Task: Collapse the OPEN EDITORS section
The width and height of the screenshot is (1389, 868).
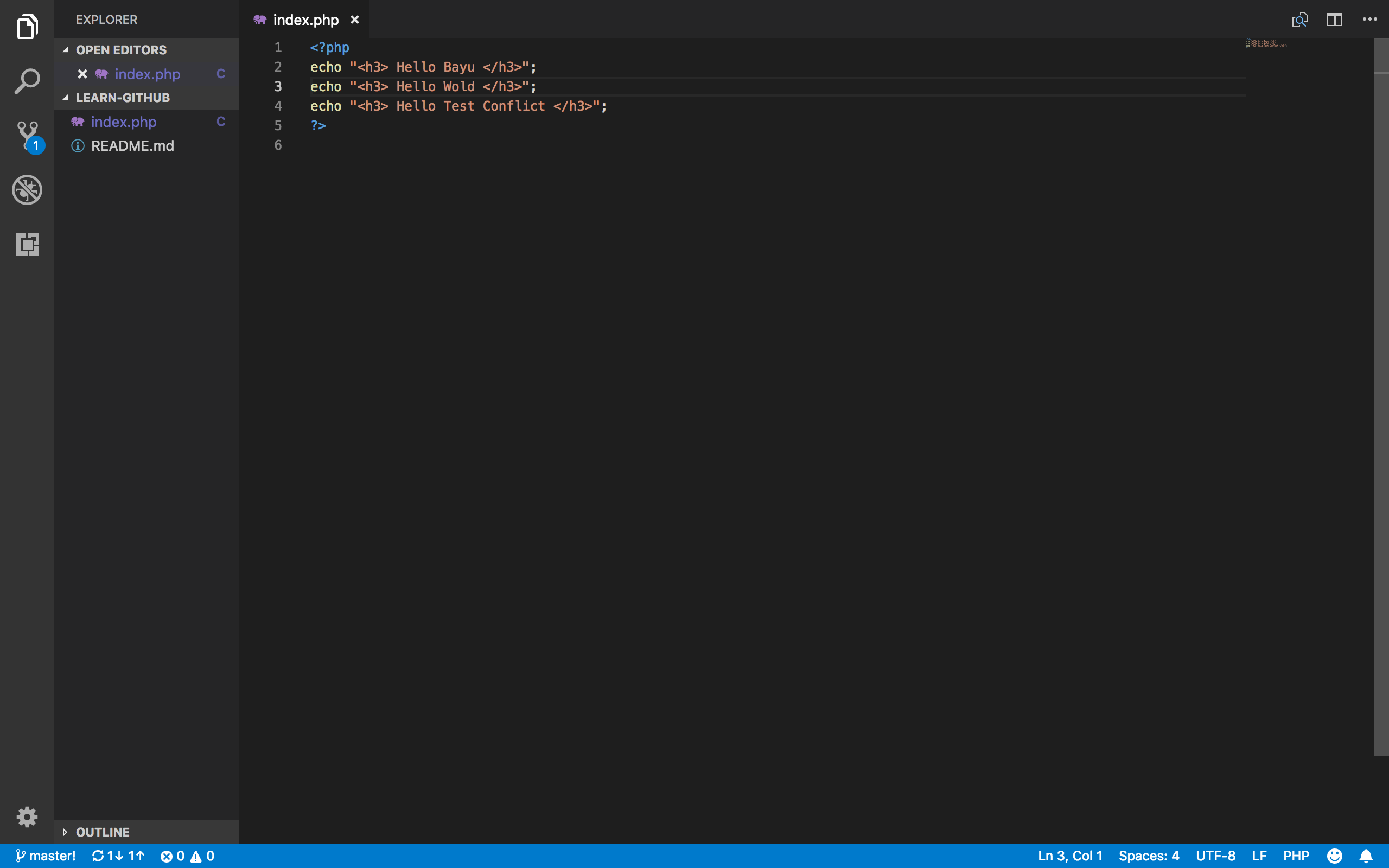Action: point(66,49)
